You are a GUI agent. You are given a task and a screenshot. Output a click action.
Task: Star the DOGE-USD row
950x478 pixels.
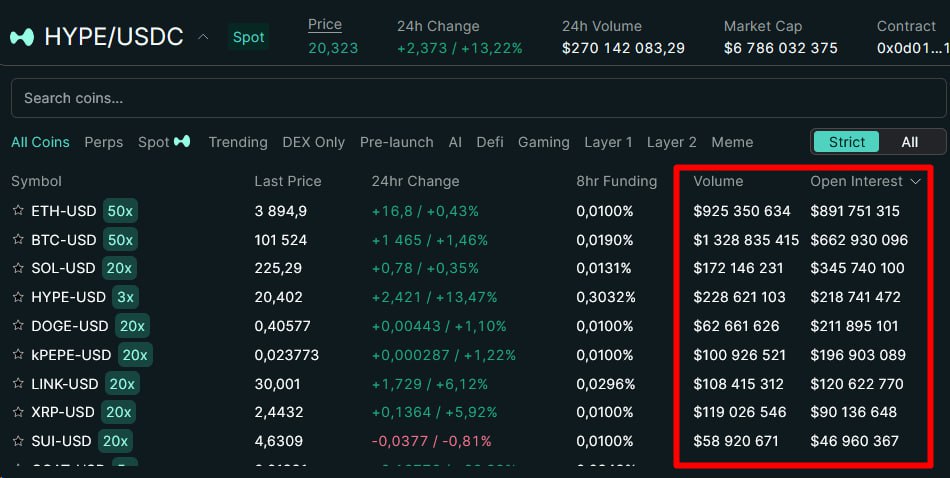(x=18, y=325)
